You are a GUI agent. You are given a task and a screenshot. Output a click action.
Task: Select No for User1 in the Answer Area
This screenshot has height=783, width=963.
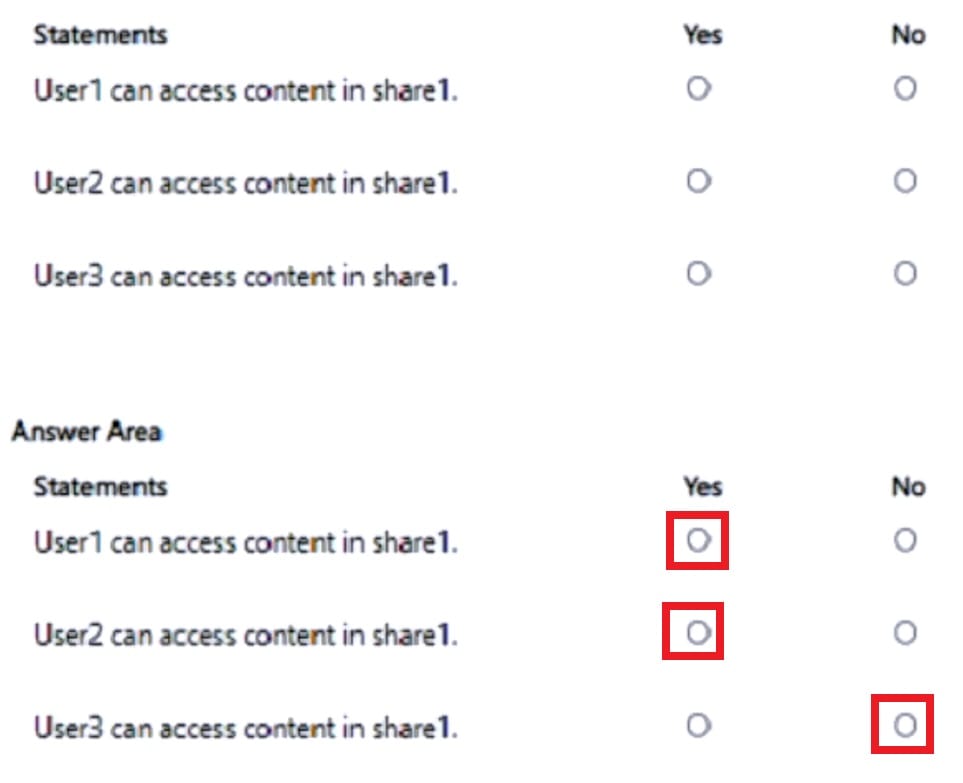904,540
